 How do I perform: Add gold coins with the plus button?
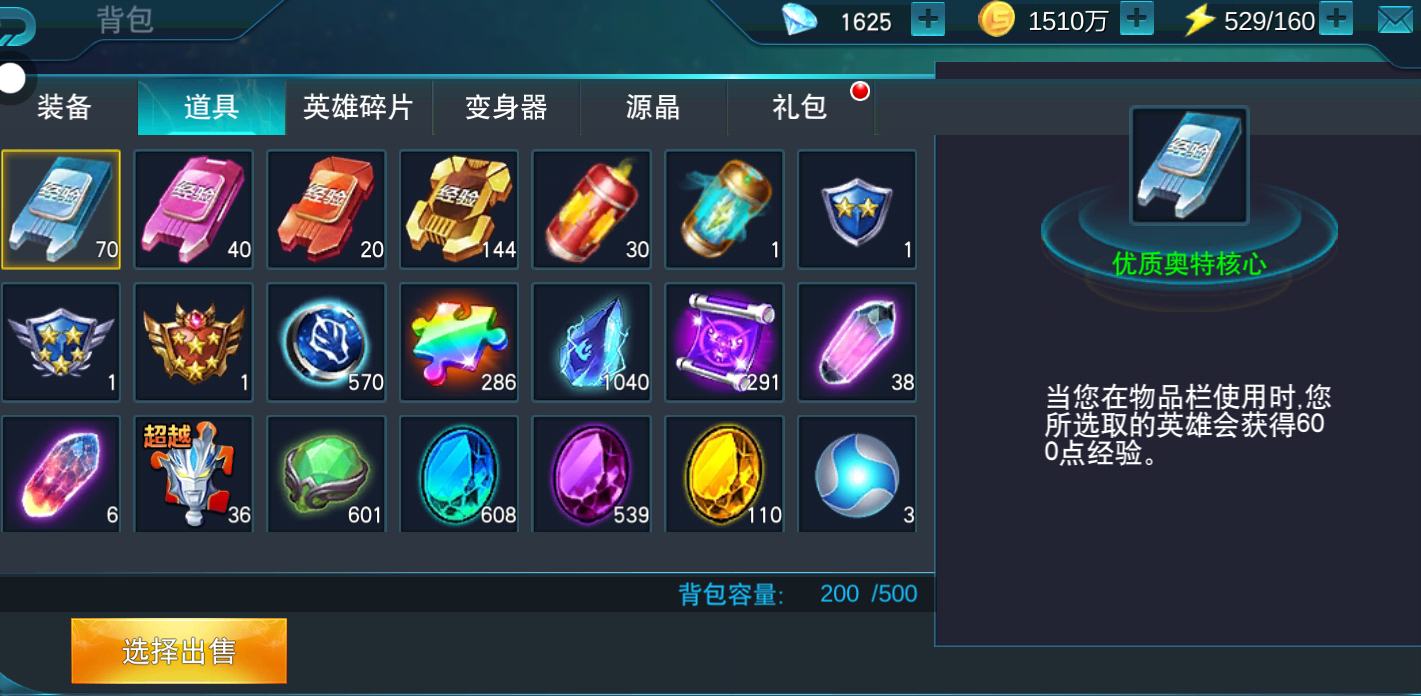(x=1137, y=19)
